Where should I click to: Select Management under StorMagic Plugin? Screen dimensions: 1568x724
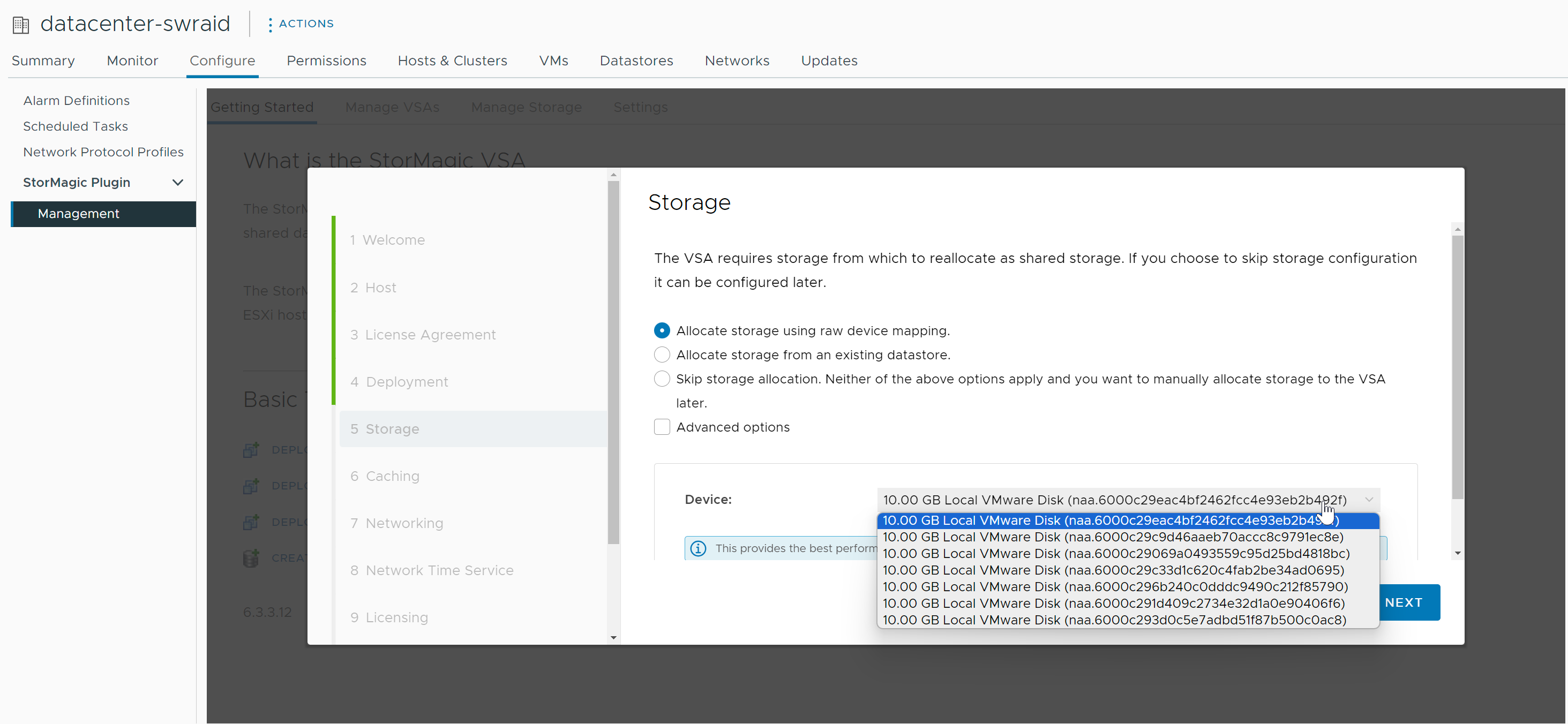point(103,214)
